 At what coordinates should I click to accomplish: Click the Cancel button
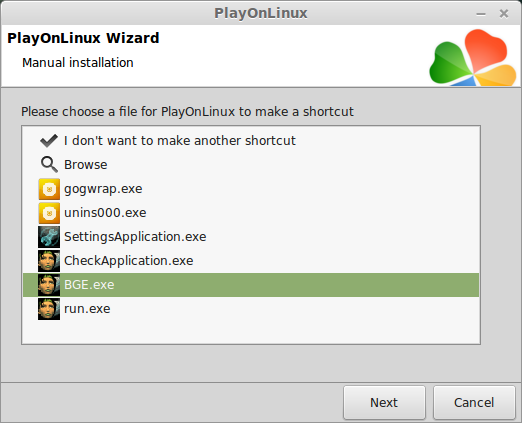point(474,403)
